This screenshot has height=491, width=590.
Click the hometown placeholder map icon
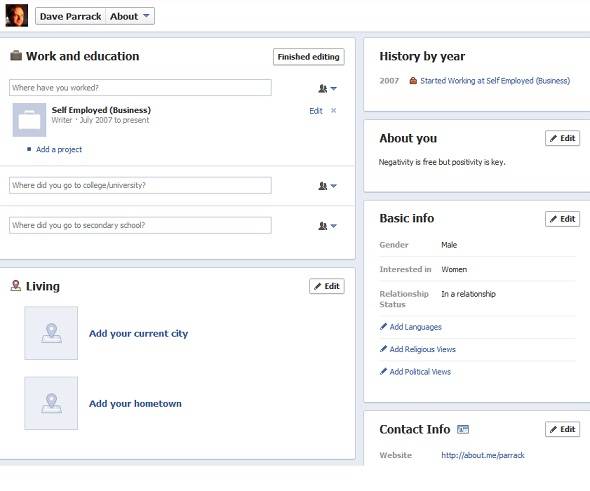click(x=51, y=403)
